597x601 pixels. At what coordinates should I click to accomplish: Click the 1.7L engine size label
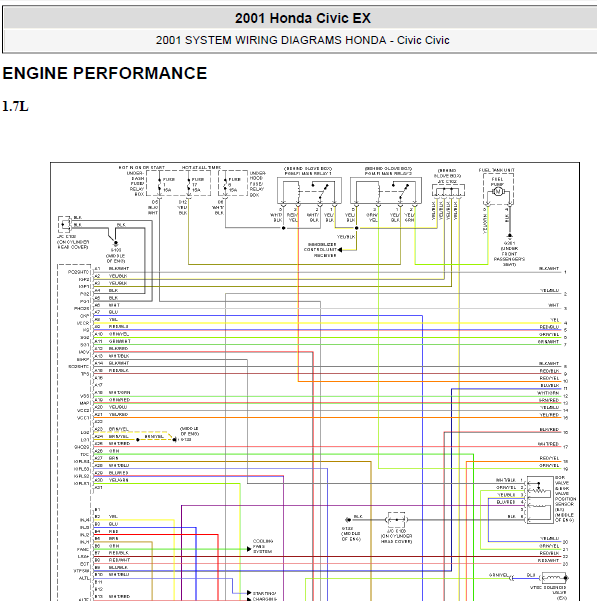15,106
